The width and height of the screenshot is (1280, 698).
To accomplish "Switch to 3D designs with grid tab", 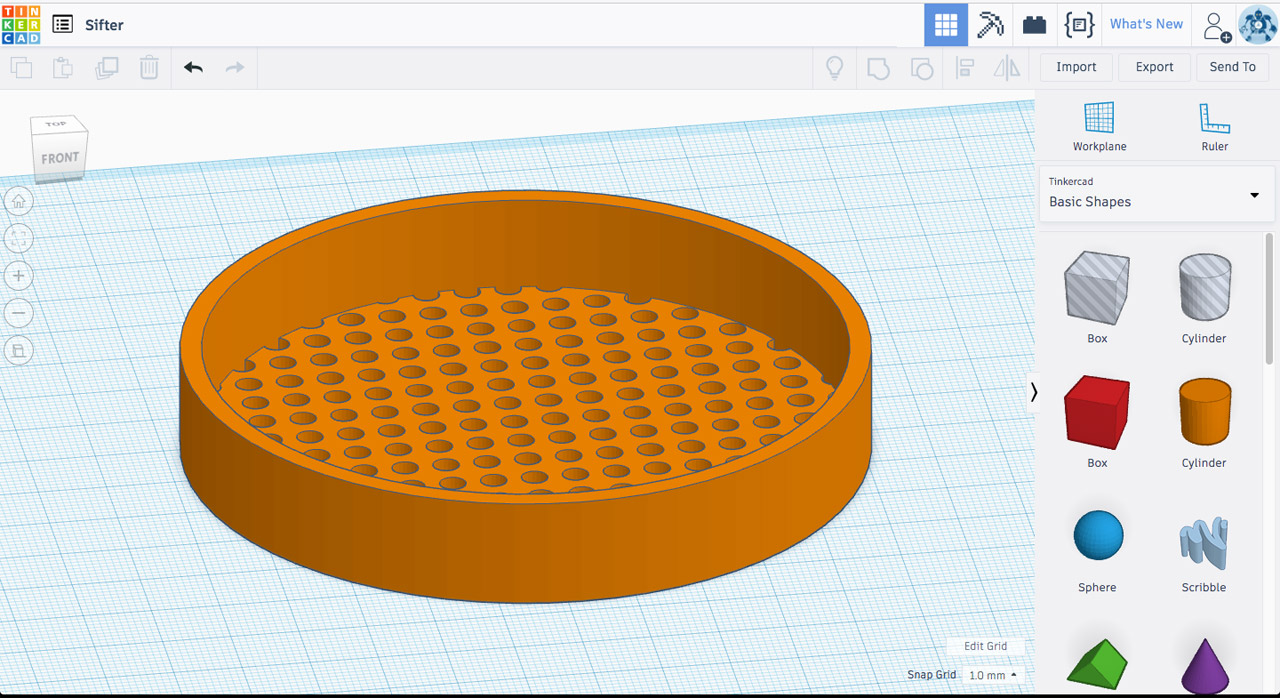I will pos(945,24).
